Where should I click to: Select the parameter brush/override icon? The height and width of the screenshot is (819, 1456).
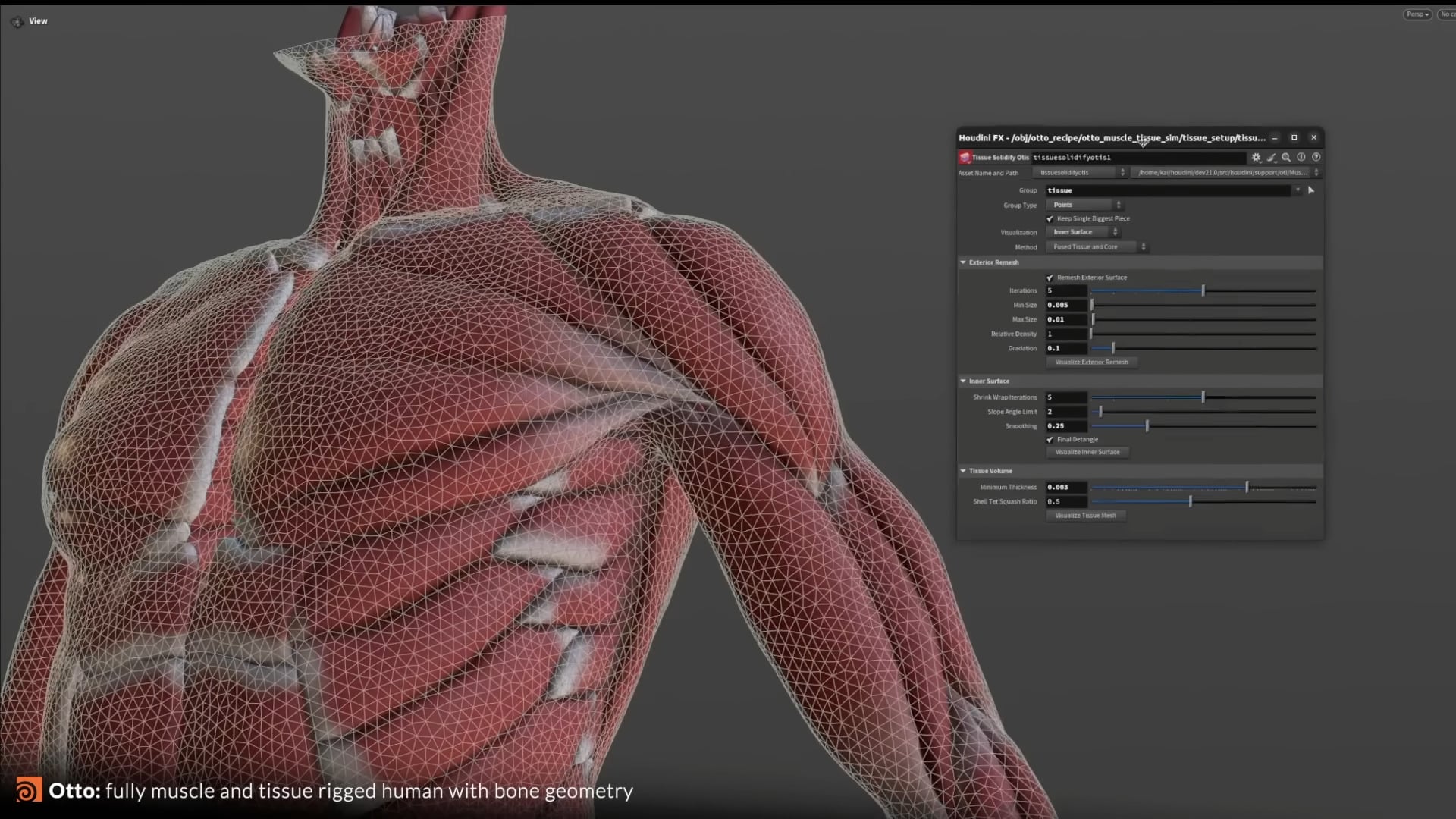click(x=1271, y=157)
